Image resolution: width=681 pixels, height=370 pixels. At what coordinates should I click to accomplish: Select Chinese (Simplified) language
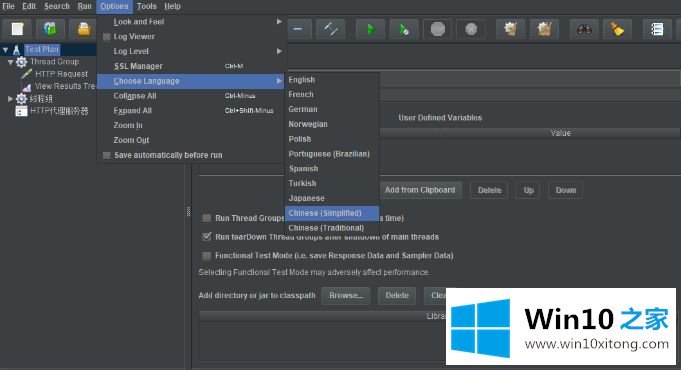point(332,213)
